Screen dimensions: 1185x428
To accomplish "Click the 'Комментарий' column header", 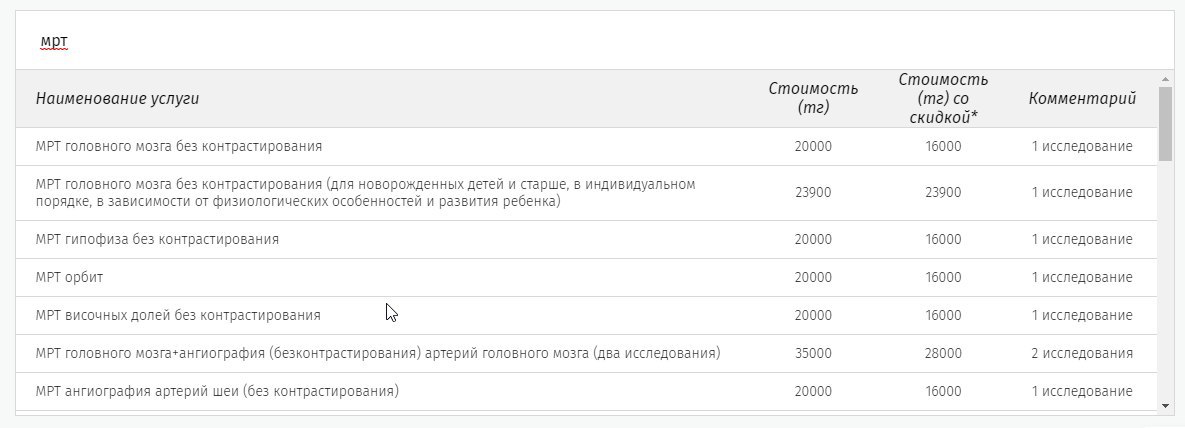I will [x=1082, y=98].
